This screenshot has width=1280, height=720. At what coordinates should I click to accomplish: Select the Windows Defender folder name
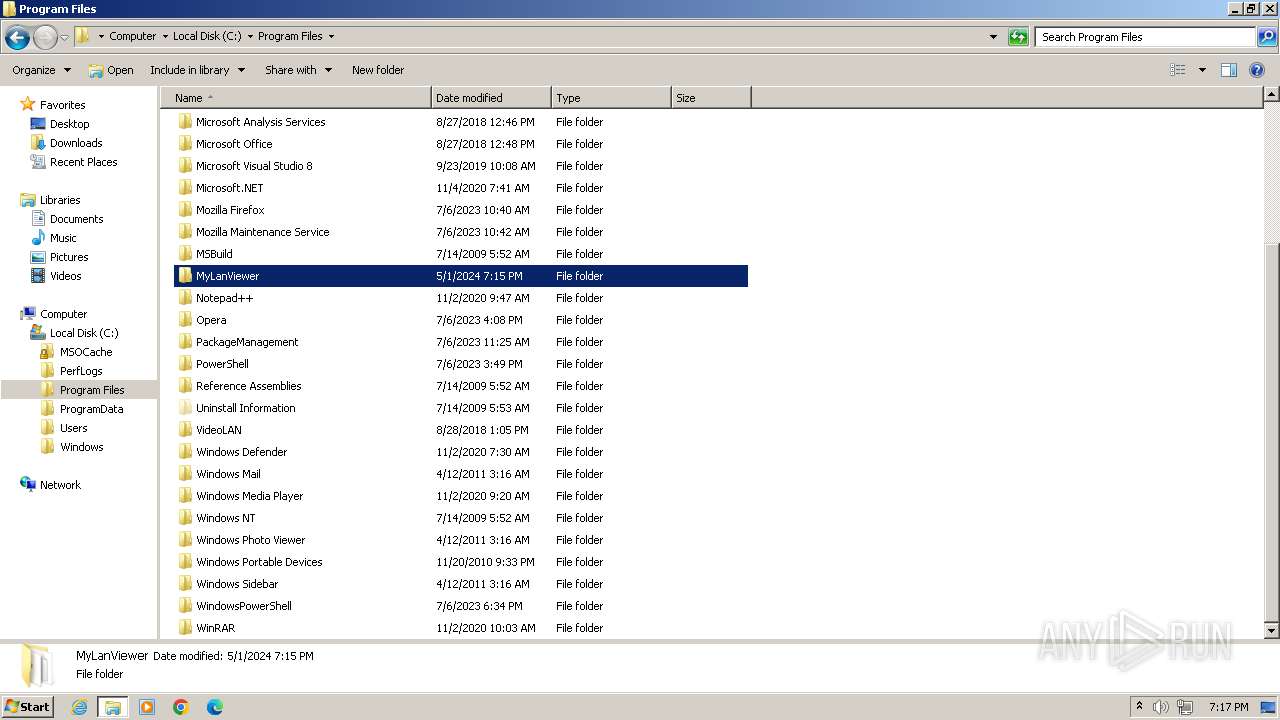point(241,452)
